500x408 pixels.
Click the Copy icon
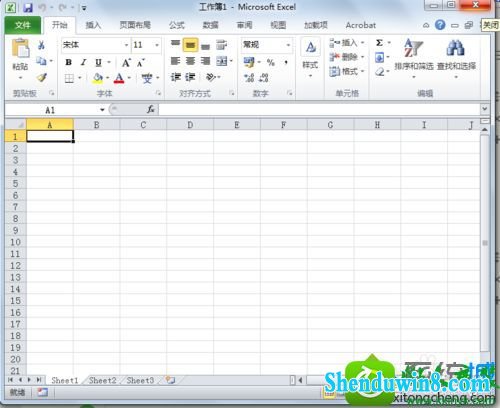[41, 61]
